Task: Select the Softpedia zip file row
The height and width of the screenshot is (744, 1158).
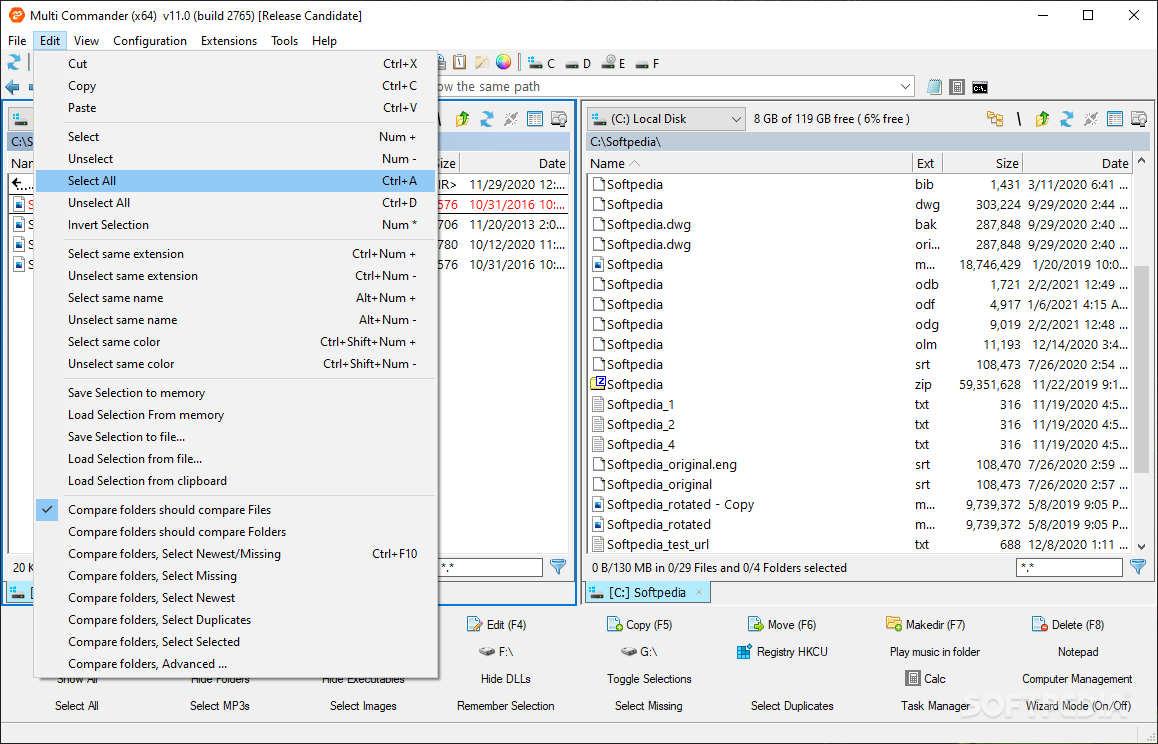Action: click(860, 384)
